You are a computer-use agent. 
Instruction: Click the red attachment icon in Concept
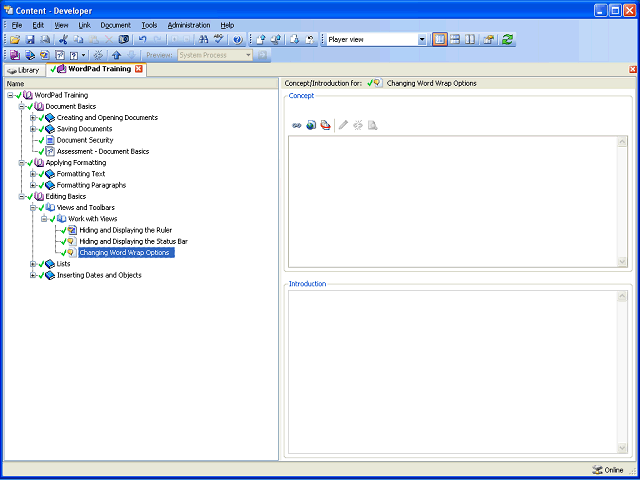(x=325, y=125)
